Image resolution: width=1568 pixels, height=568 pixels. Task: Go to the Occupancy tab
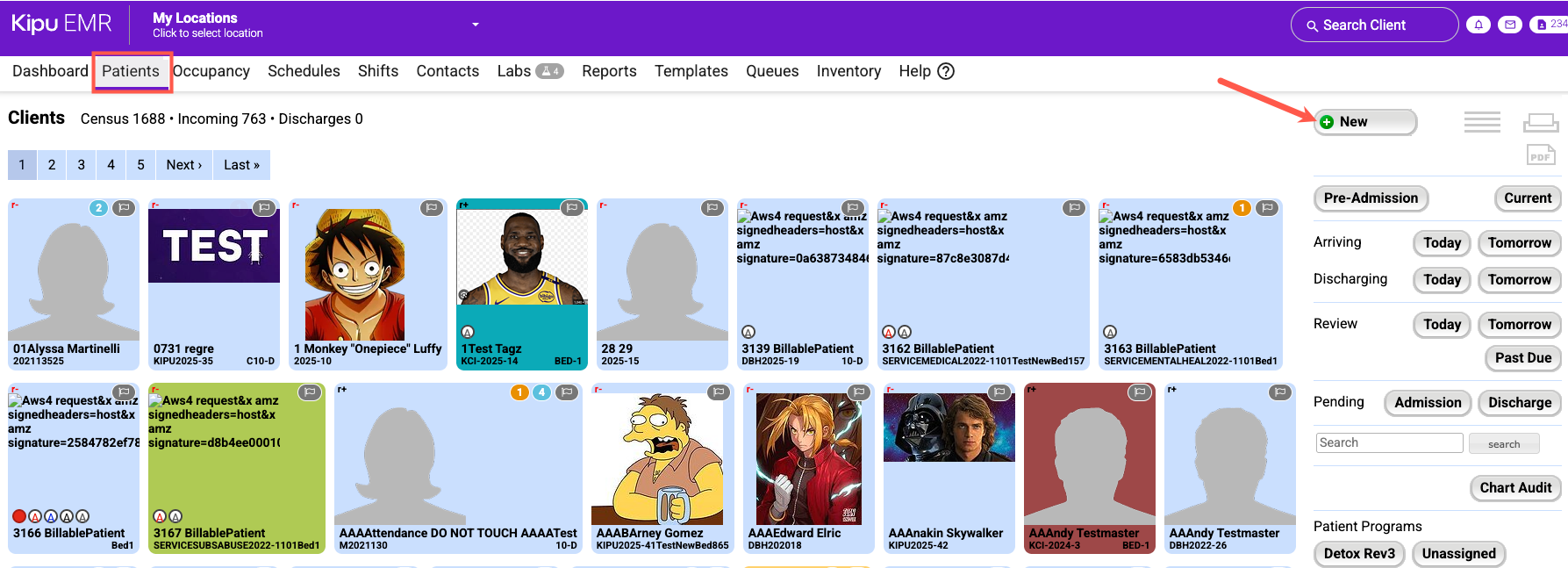pos(211,71)
